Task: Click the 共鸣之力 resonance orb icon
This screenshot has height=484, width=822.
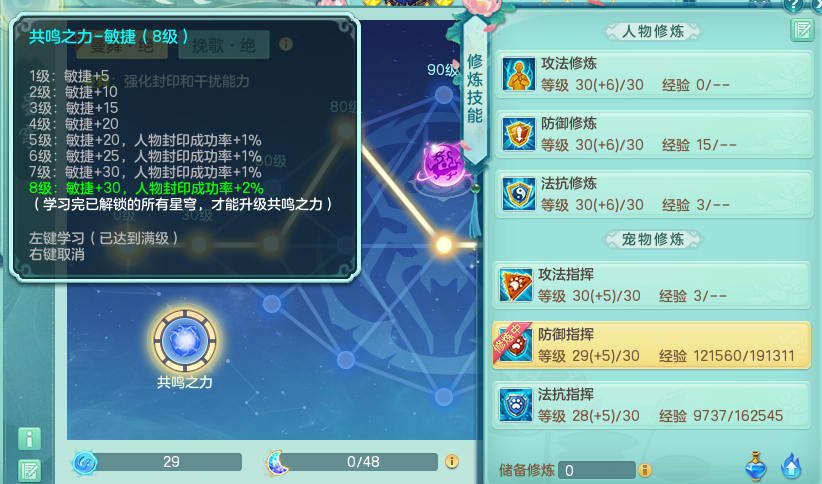Action: (x=185, y=341)
